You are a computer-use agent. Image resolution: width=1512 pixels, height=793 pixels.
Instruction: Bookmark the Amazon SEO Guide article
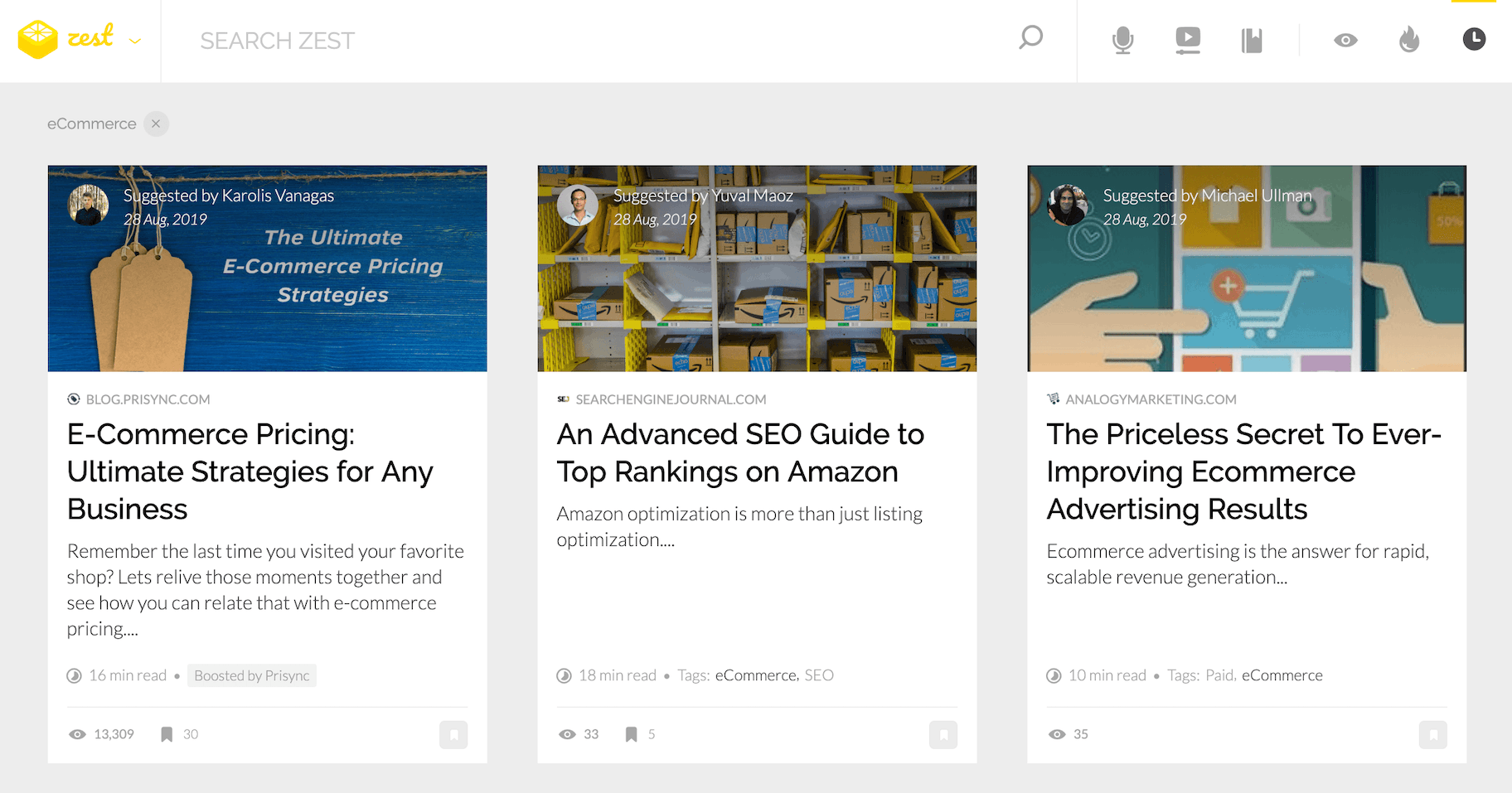click(943, 734)
